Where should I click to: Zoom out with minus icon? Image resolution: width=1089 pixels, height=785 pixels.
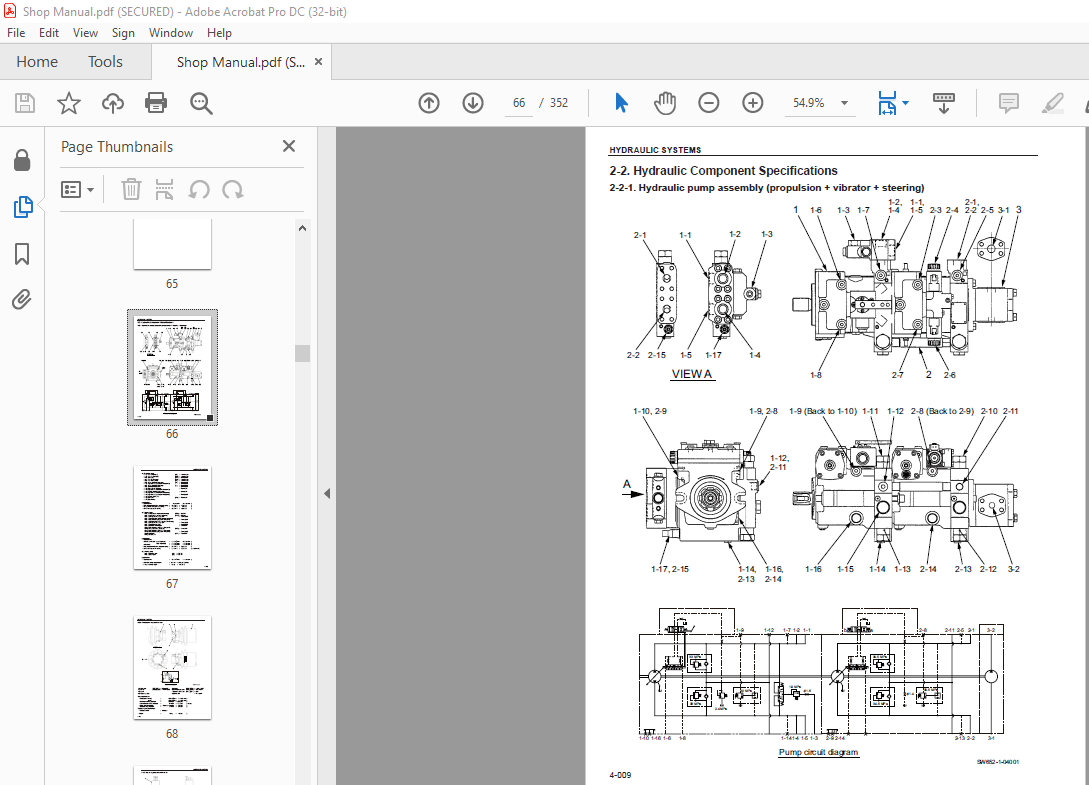pyautogui.click(x=708, y=104)
